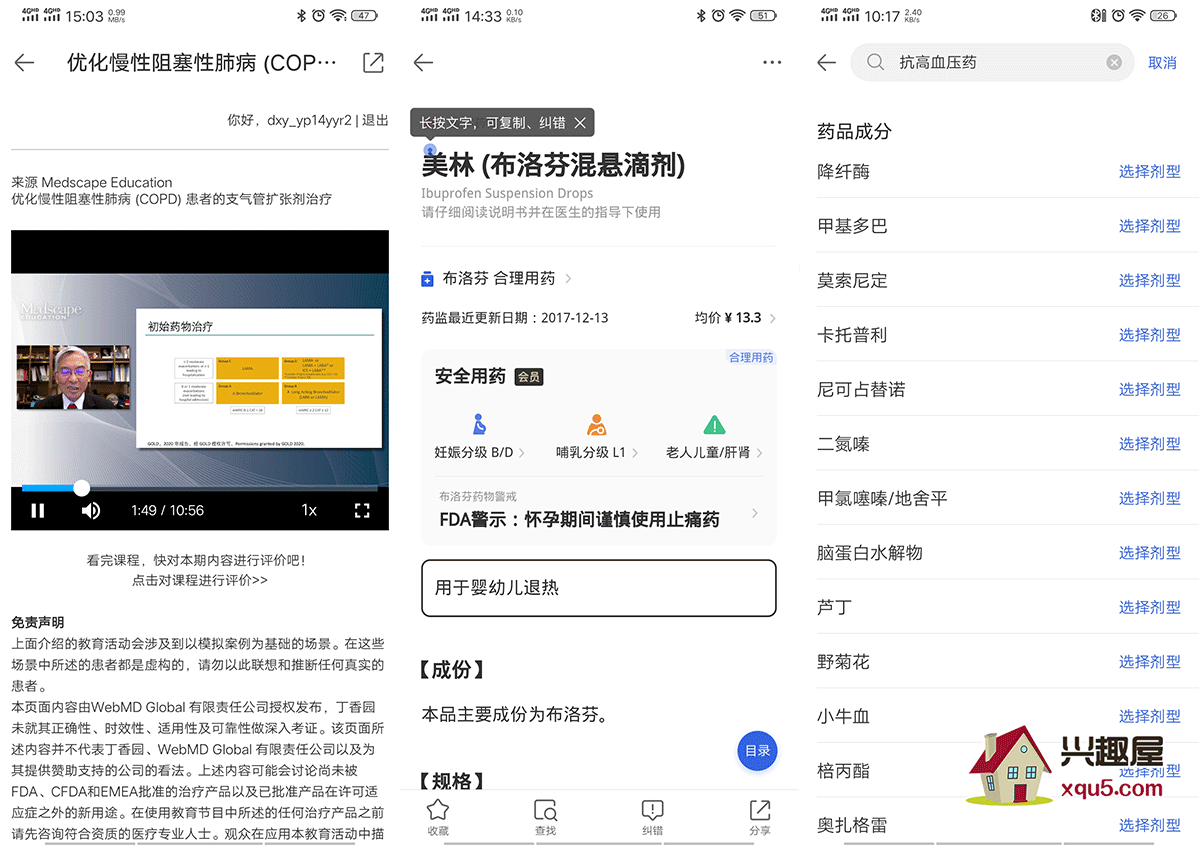Choose 选择剂型 for 二氮嗪
This screenshot has height=845, width=1200.
tap(1150, 444)
